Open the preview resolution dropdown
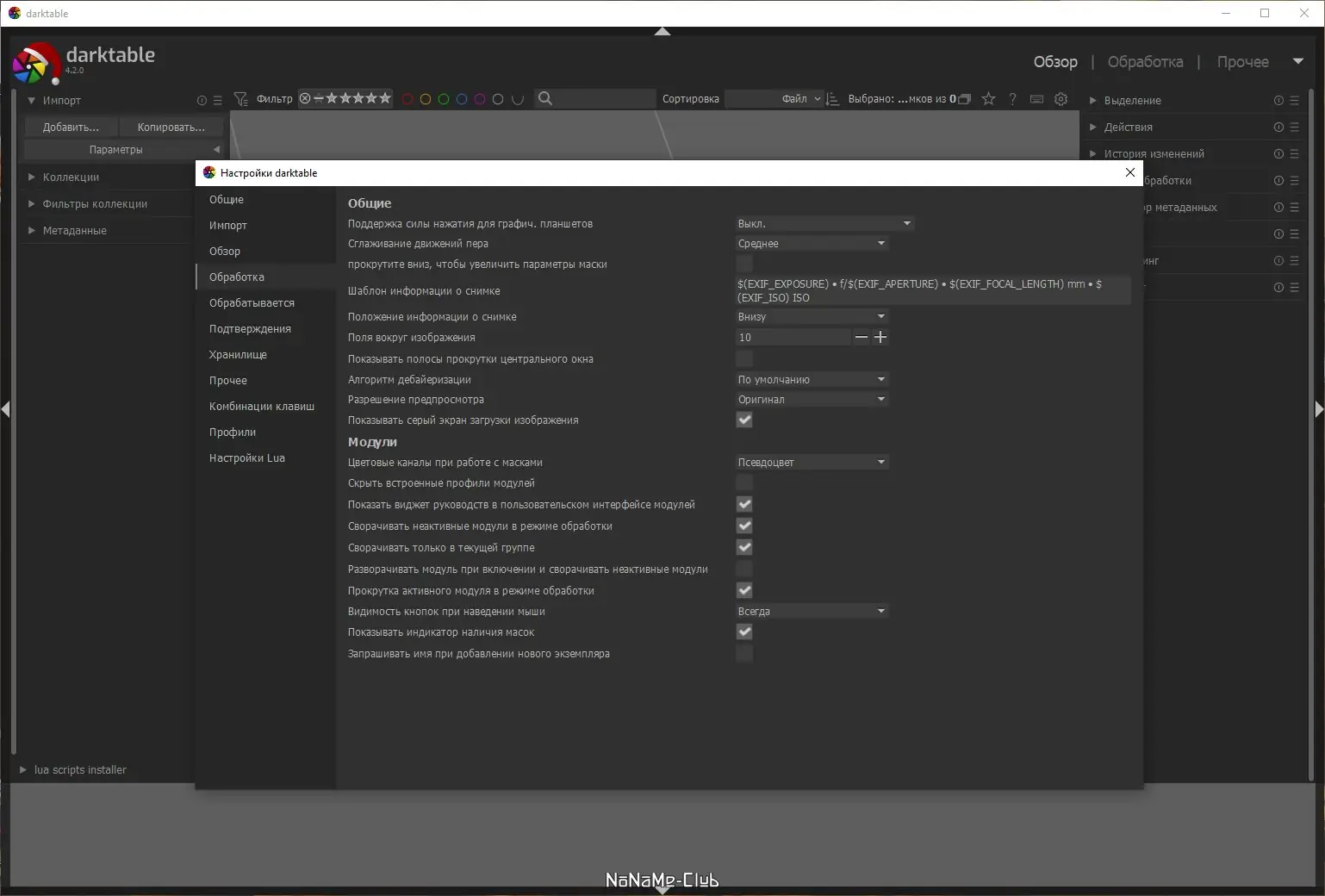 [812, 399]
